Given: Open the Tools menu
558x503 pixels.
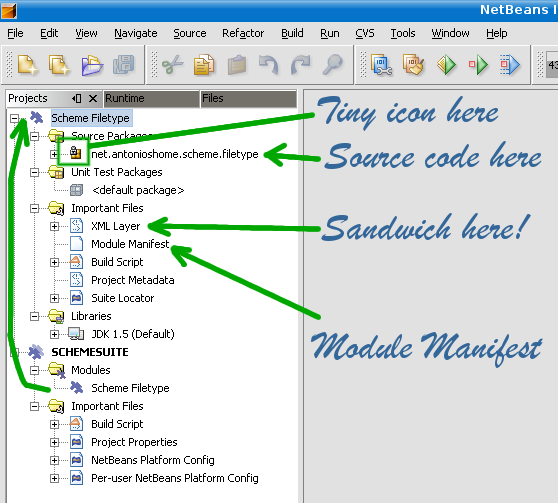Looking at the screenshot, I should [403, 33].
